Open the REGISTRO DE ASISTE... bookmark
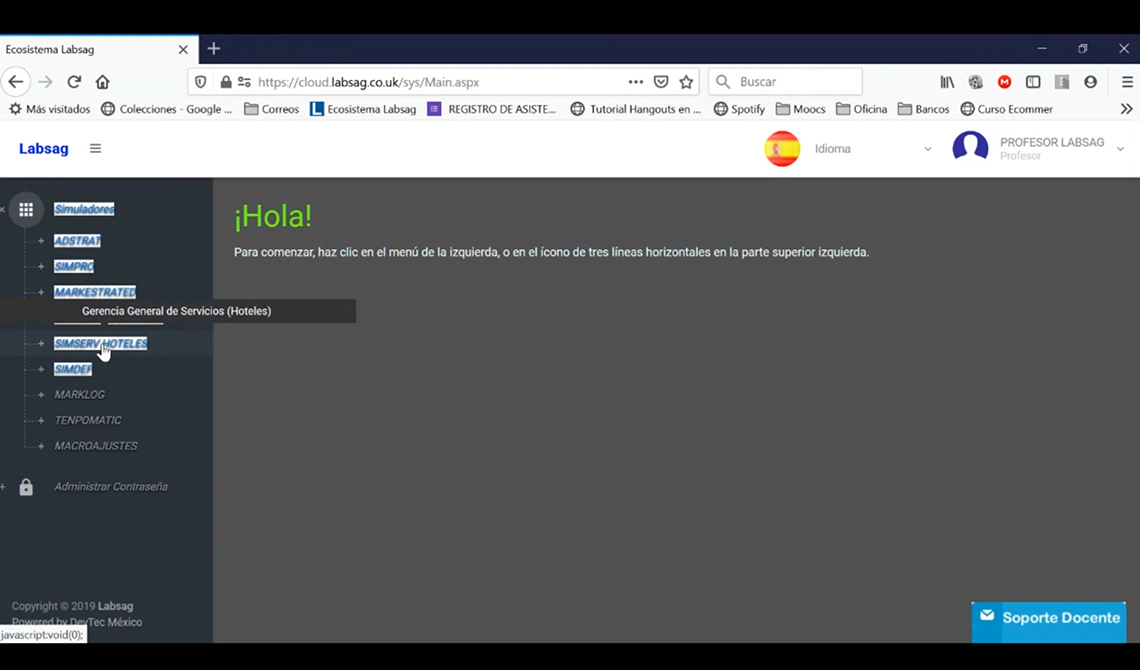This screenshot has height=670, width=1140. click(491, 109)
